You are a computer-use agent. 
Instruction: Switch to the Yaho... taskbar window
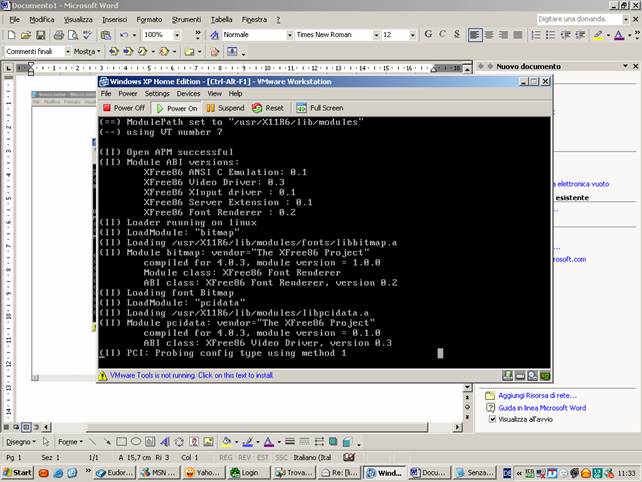click(204, 473)
